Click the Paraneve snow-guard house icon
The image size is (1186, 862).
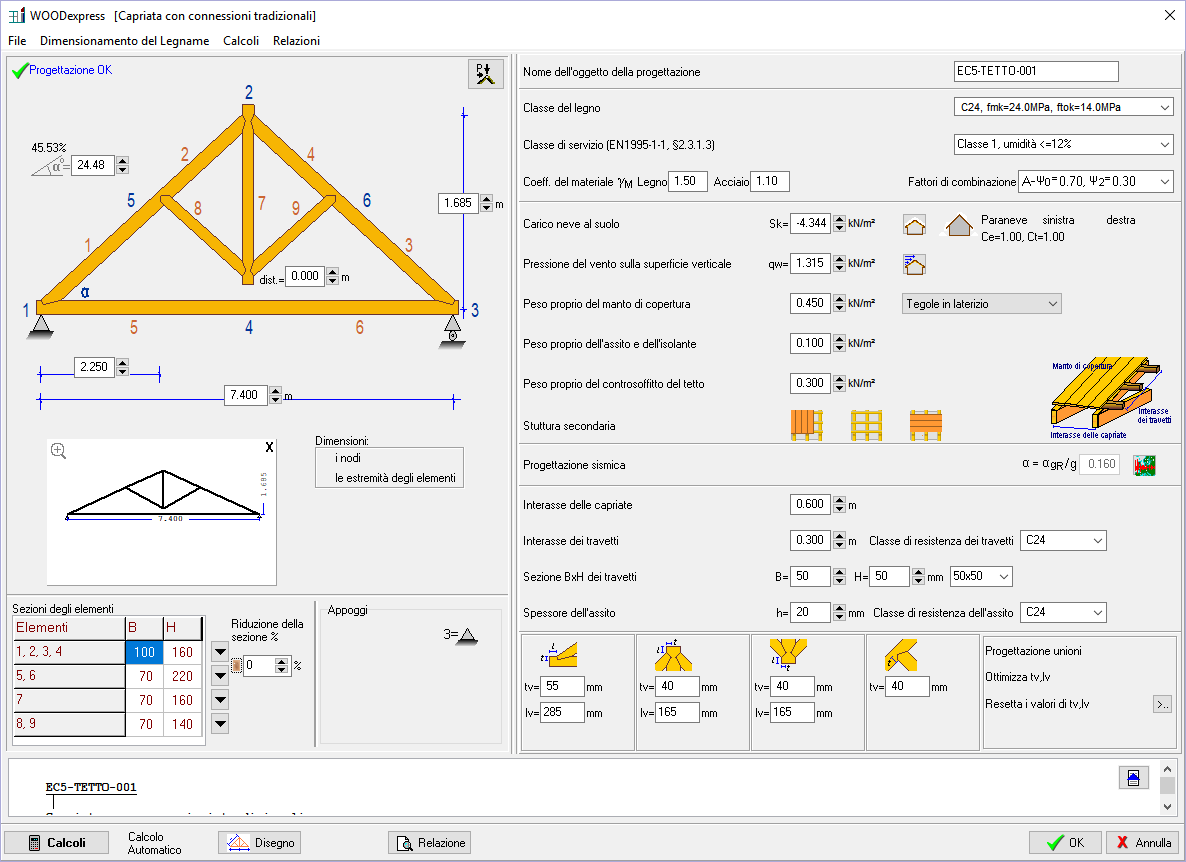point(959,225)
